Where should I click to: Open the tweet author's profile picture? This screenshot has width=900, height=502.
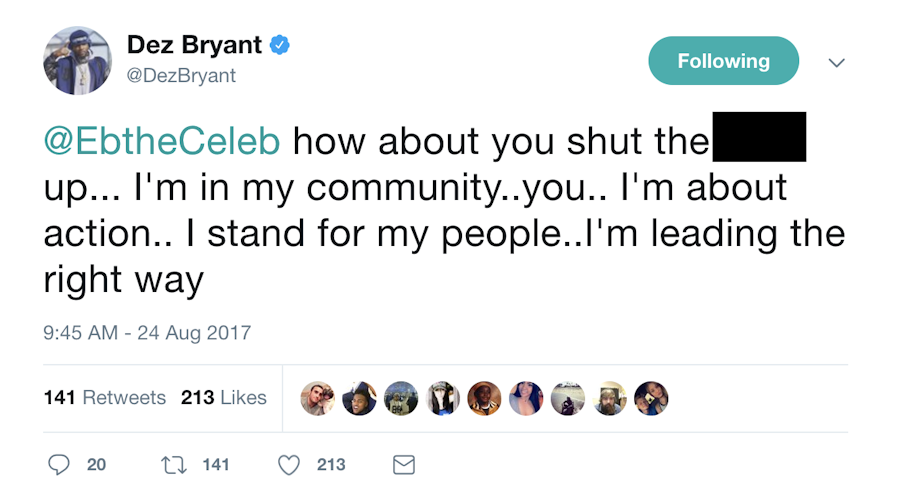click(76, 60)
